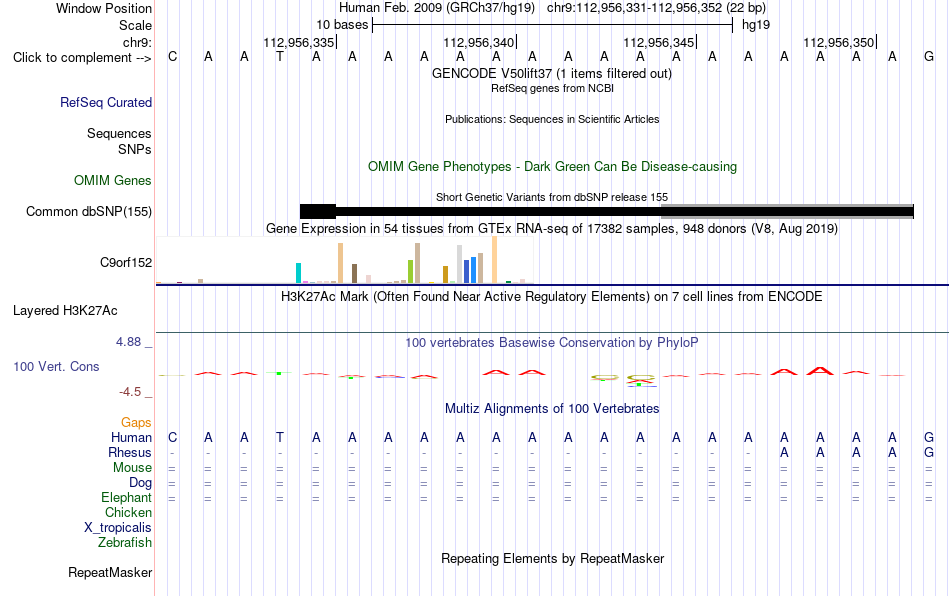
Task: Click the H3K27Ac Mark ENCODE track title
Action: coord(552,296)
